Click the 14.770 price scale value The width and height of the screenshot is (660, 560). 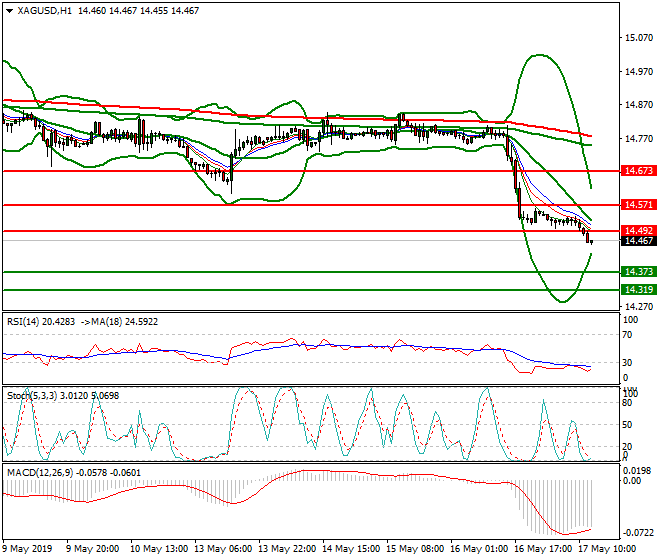point(639,139)
